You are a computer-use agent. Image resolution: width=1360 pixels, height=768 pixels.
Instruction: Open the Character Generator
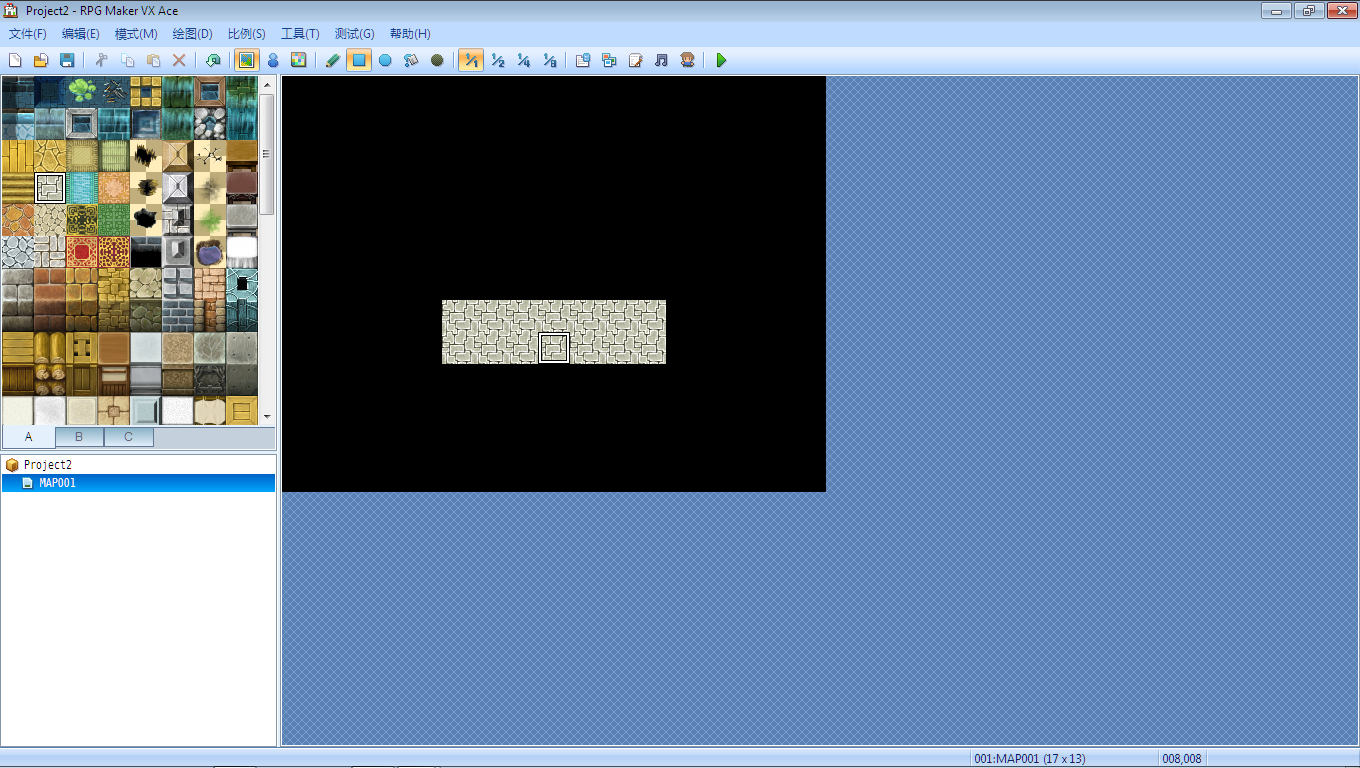(x=687, y=61)
